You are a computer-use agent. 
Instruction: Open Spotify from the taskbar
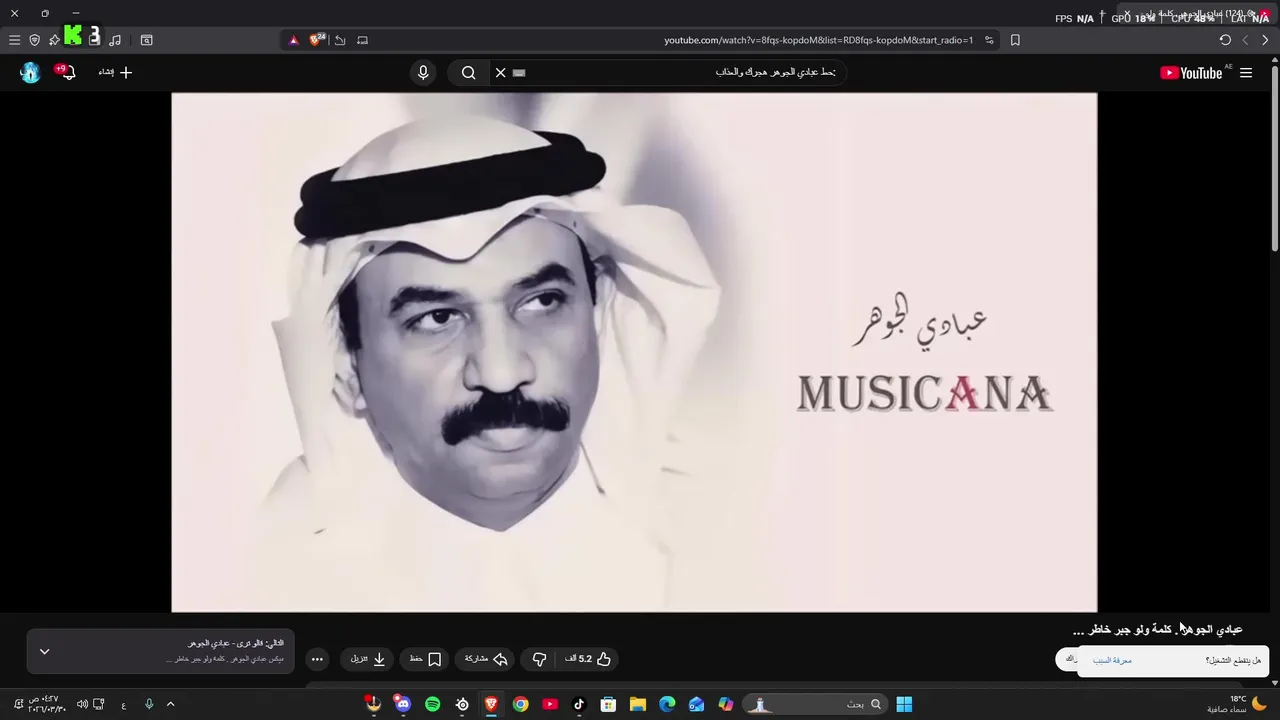[432, 704]
